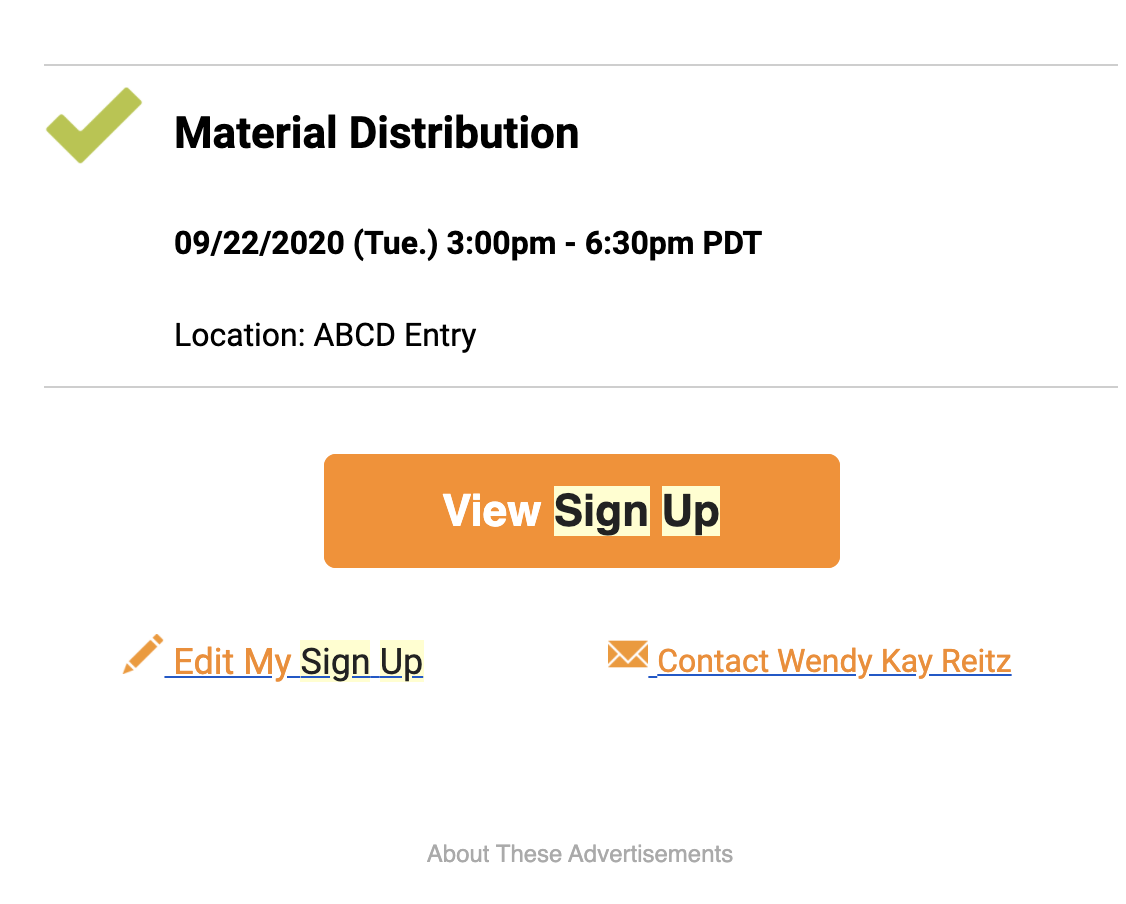Screen dimensions: 1126x904
Task: Click the white word View on button
Action: (491, 511)
